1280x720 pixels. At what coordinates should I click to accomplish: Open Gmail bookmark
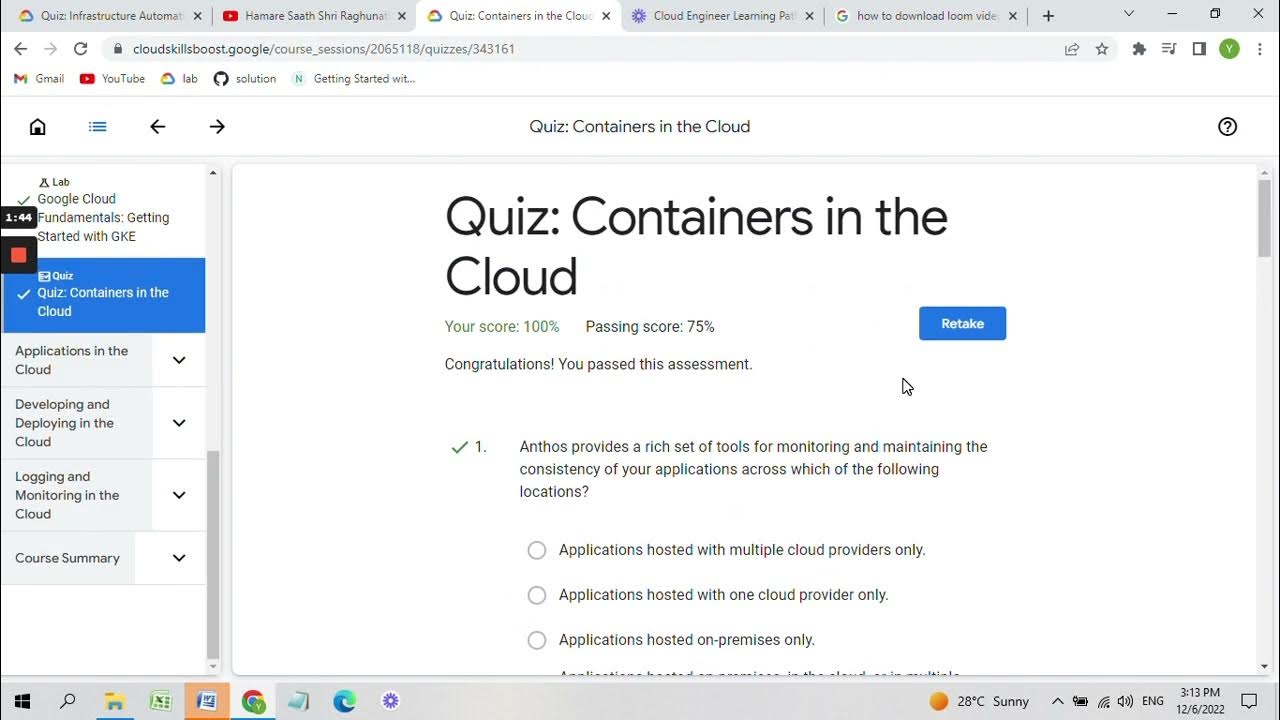pyautogui.click(x=38, y=79)
